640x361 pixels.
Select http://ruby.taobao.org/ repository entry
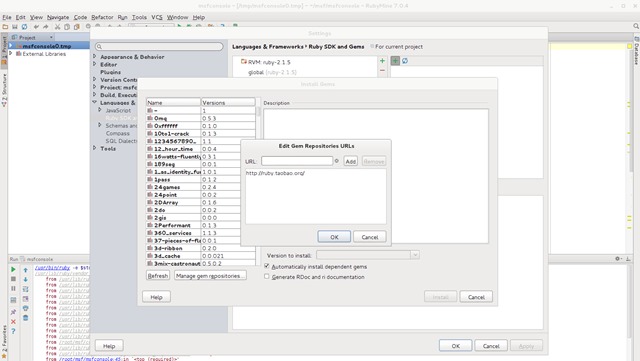275,173
